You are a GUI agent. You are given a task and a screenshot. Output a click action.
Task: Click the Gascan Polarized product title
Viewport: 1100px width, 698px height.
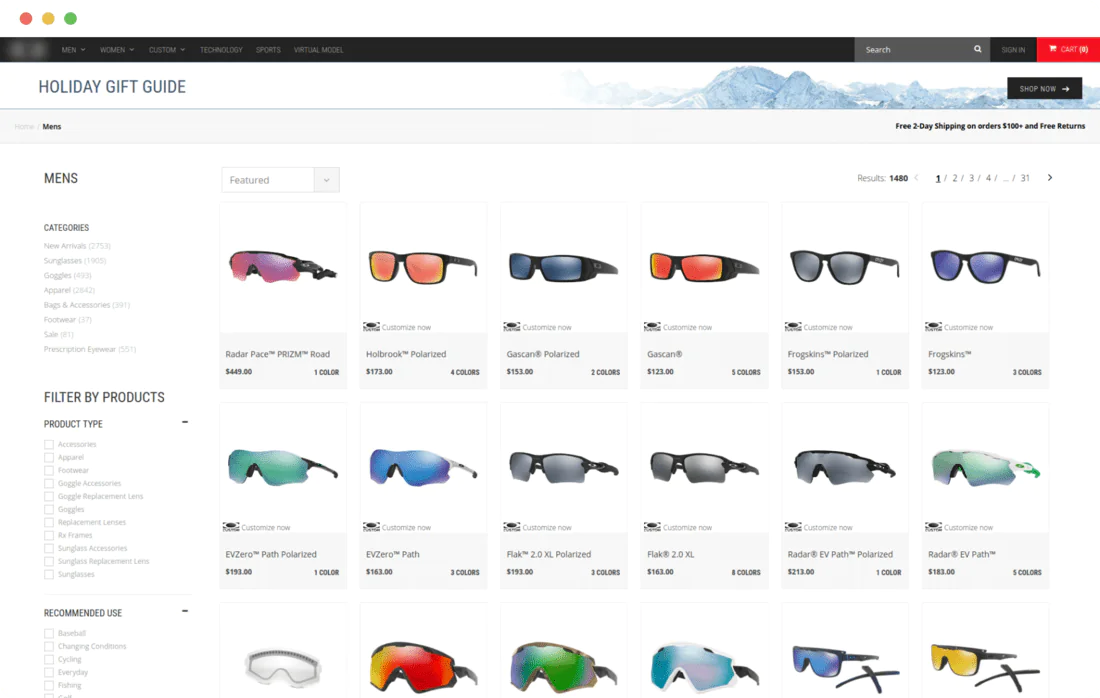(543, 354)
